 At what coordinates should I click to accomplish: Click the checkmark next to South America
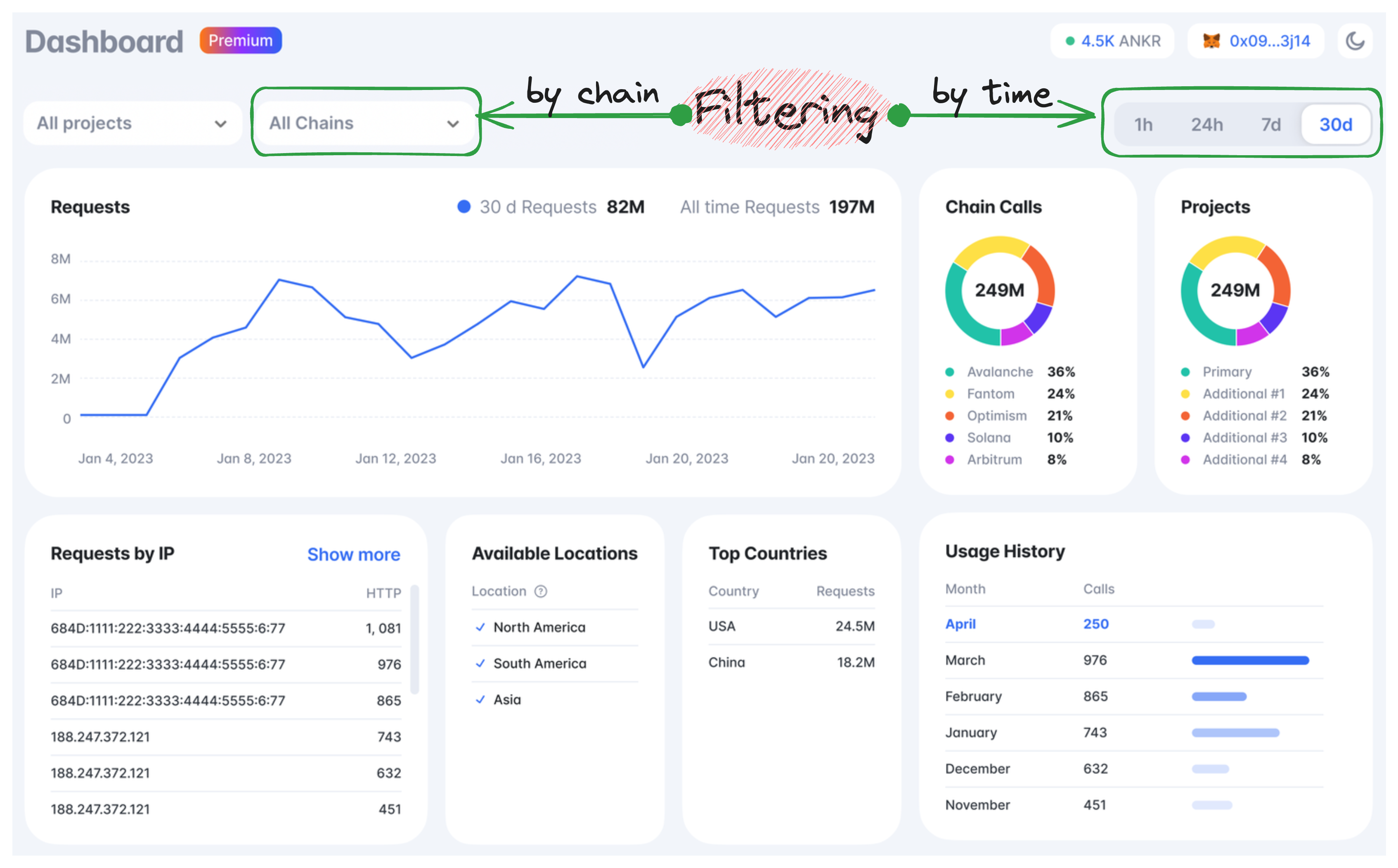click(x=480, y=664)
